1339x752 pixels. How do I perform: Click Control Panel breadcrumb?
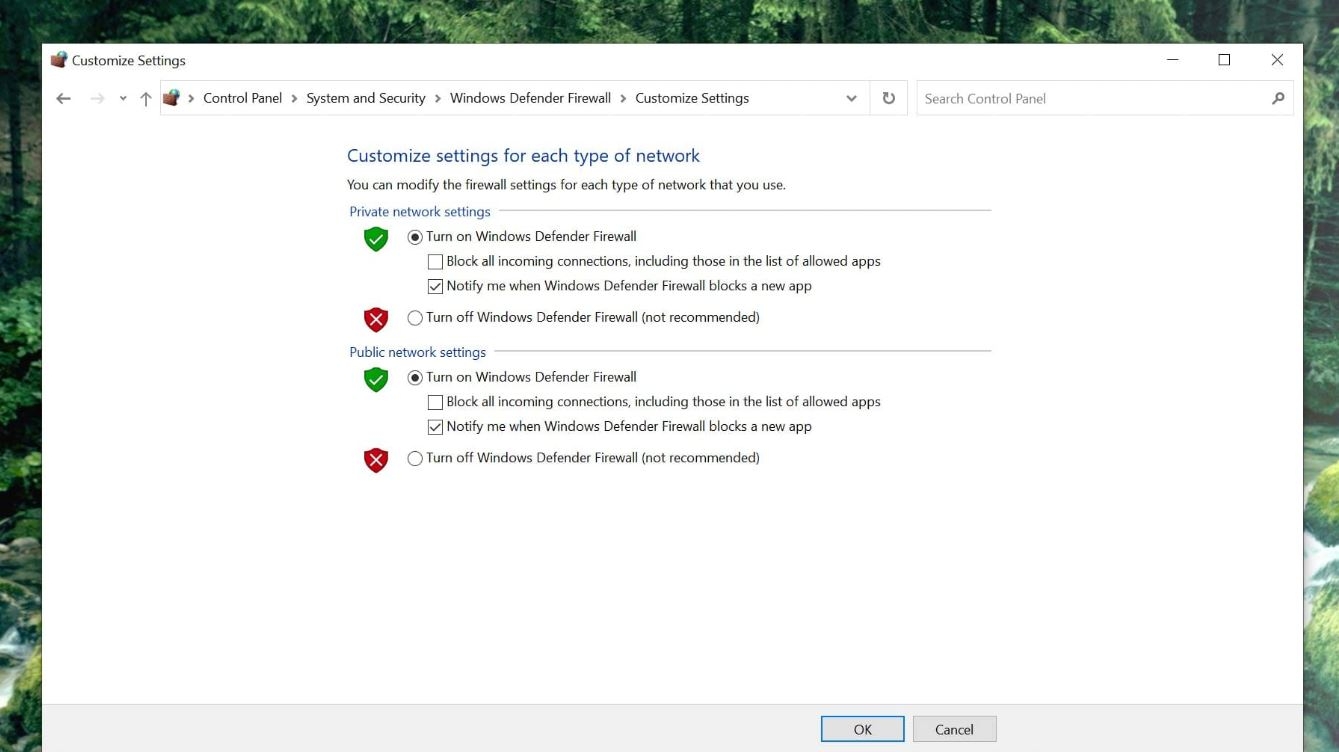click(x=243, y=98)
